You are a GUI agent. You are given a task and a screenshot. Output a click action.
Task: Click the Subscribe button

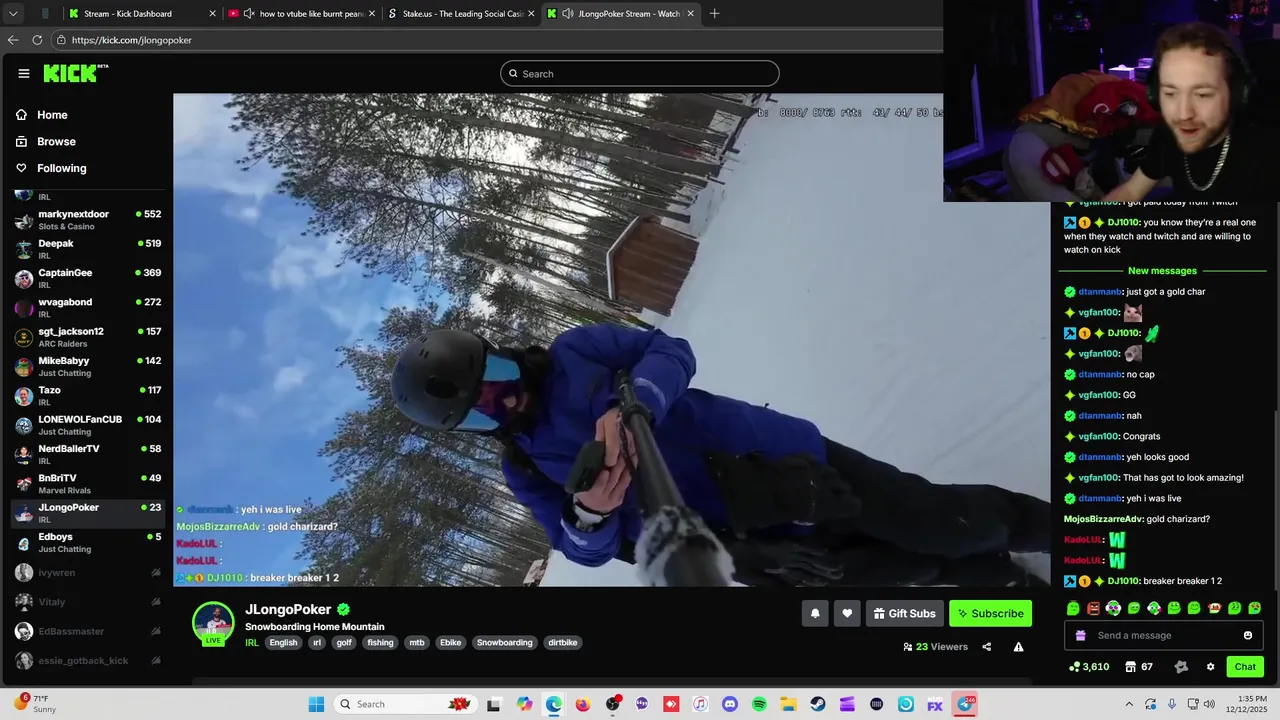[990, 614]
